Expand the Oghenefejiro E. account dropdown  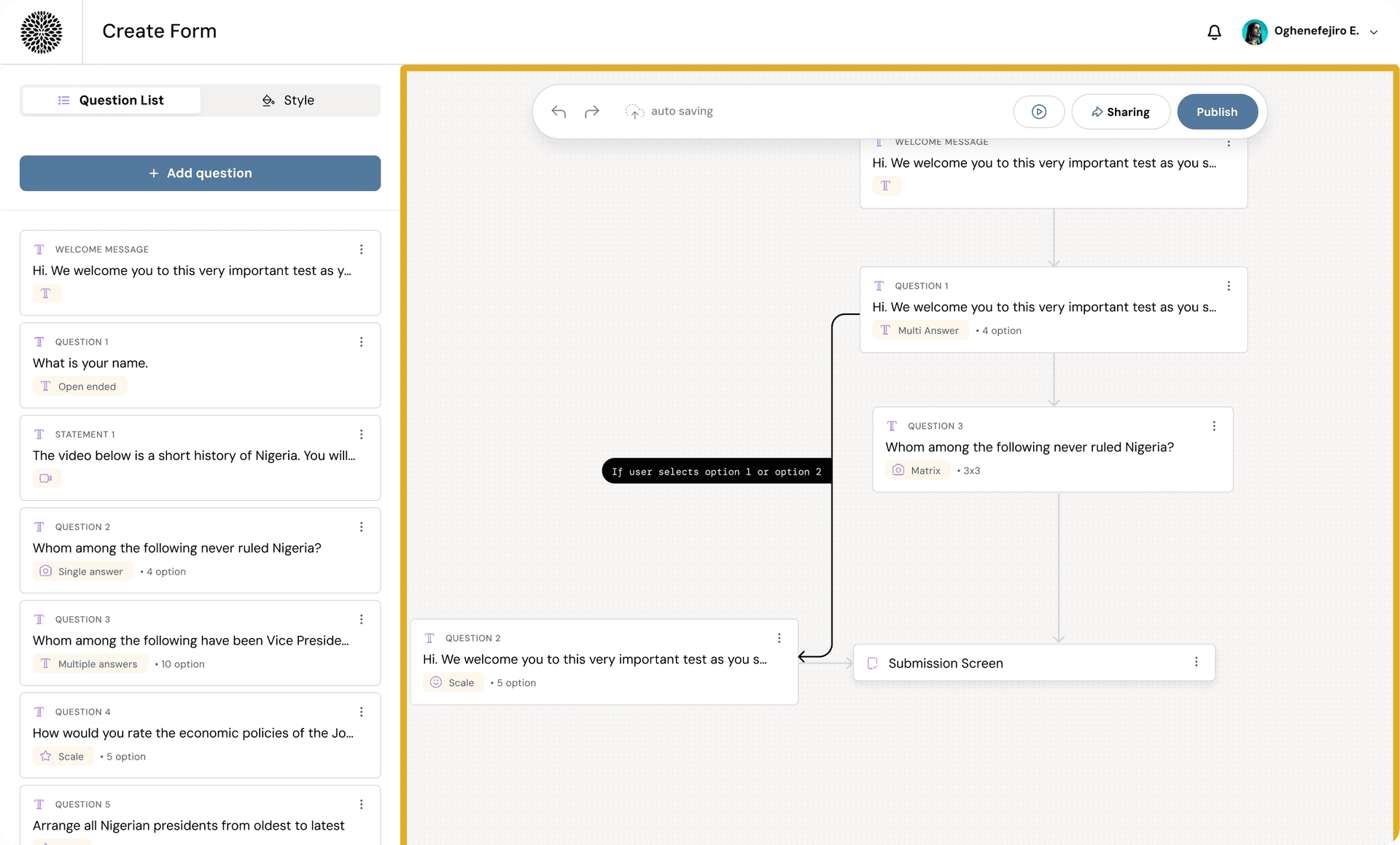click(1374, 31)
